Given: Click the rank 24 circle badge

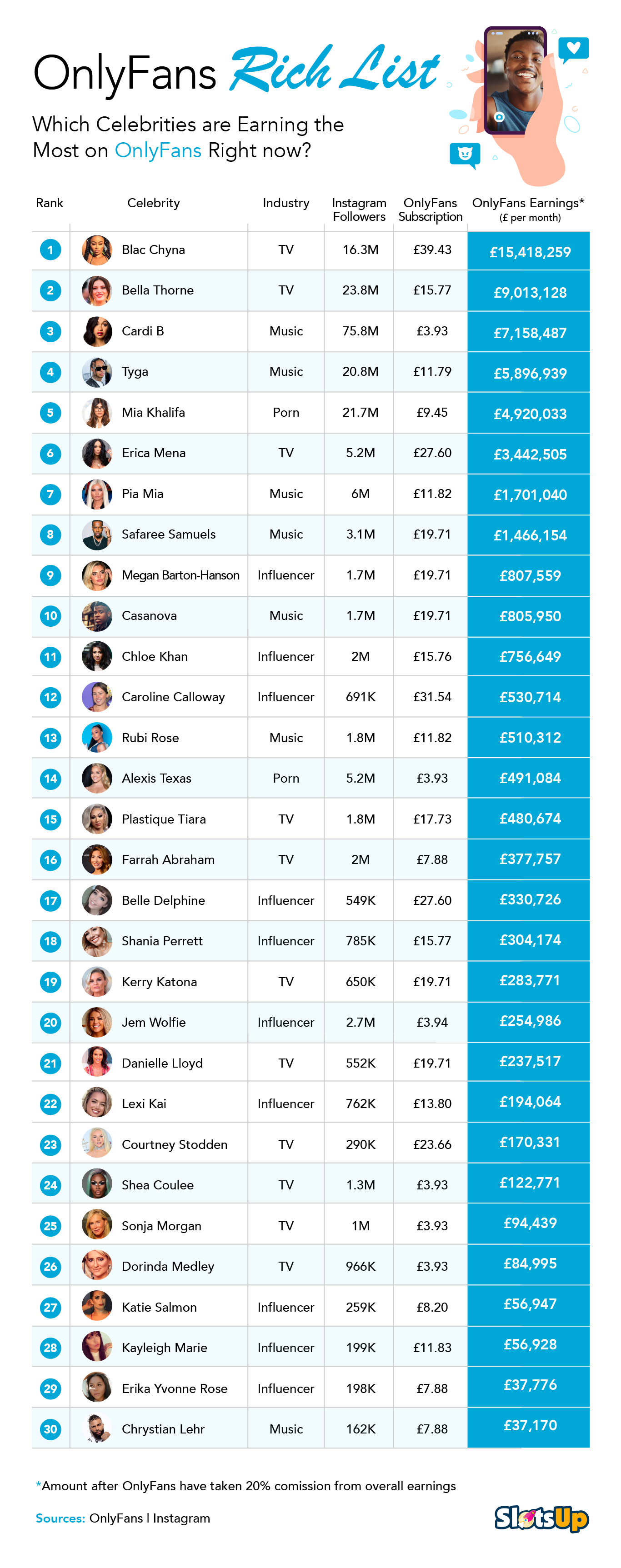Looking at the screenshot, I should (50, 1184).
